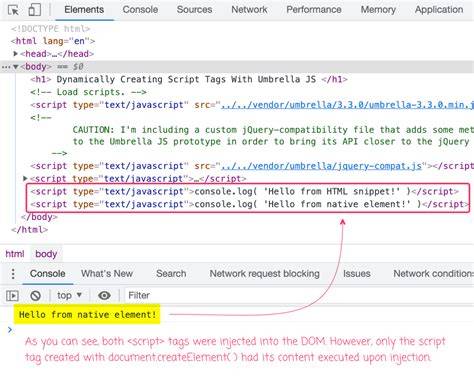
Task: Activate the inspect element picker icon
Action: coord(13,10)
